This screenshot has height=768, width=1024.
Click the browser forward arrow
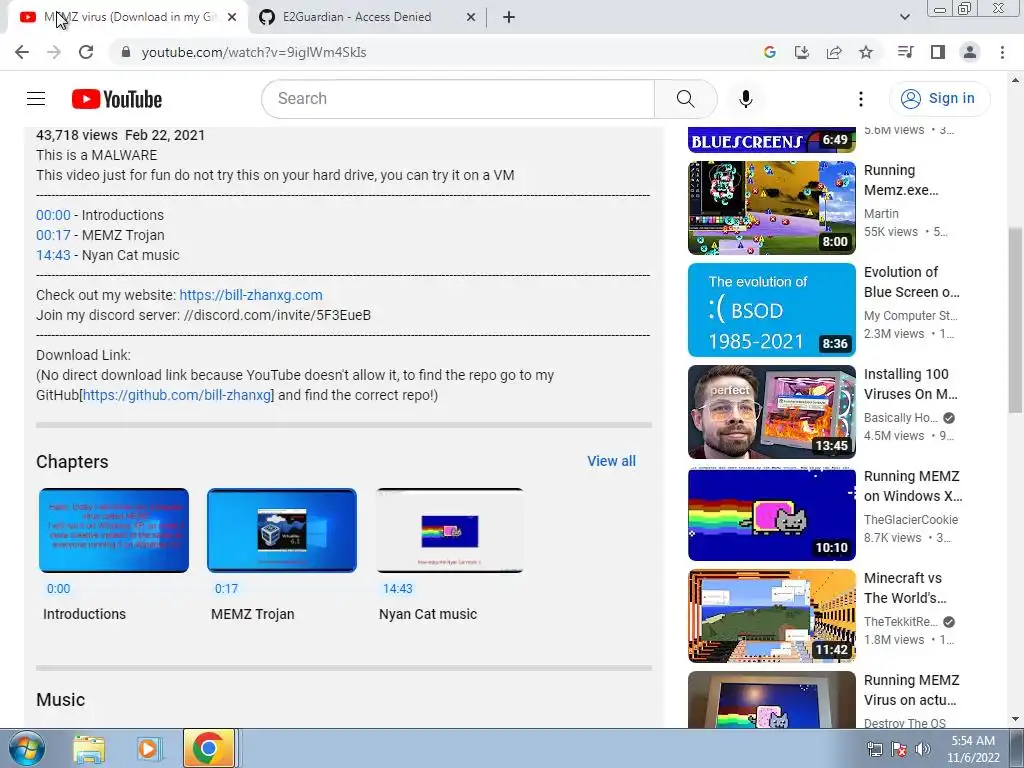[54, 52]
